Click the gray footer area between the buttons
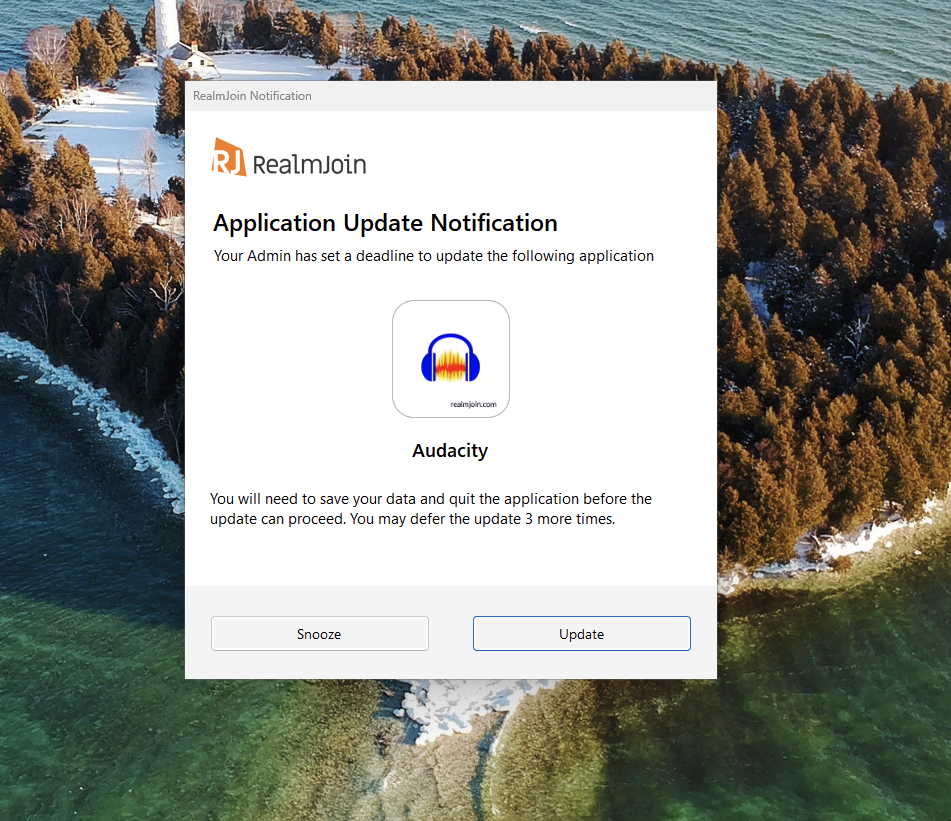 pyautogui.click(x=450, y=634)
